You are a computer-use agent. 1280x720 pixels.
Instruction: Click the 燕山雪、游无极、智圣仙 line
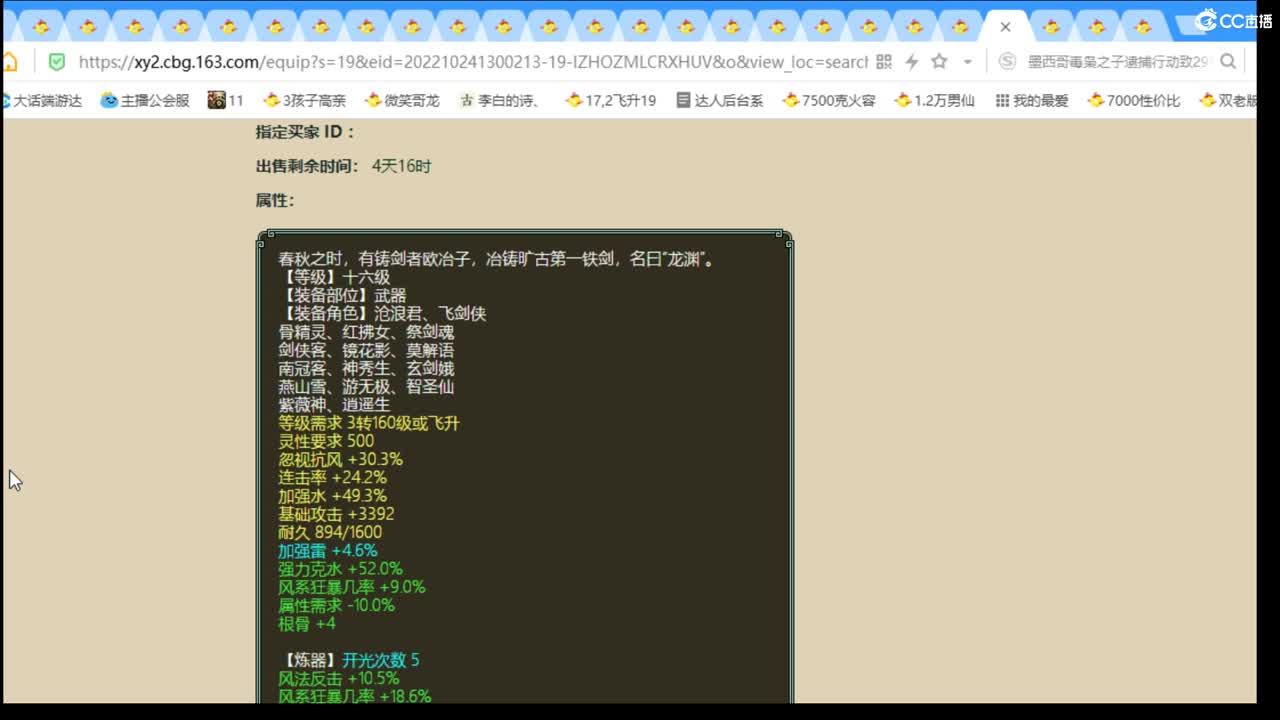point(366,387)
